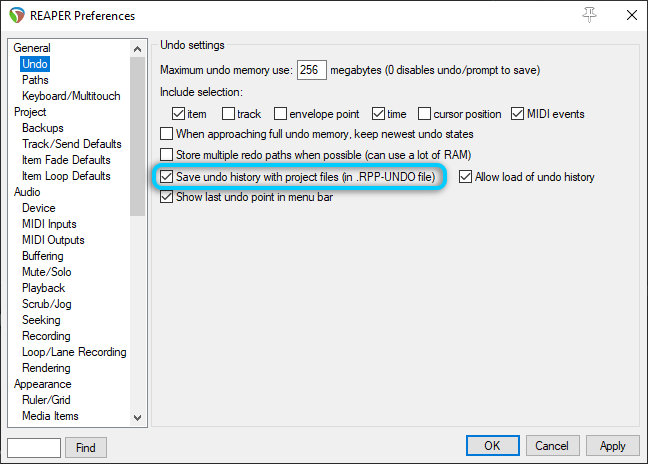The height and width of the screenshot is (464, 648).
Task: Toggle the item selection checkbox
Action: (179, 114)
